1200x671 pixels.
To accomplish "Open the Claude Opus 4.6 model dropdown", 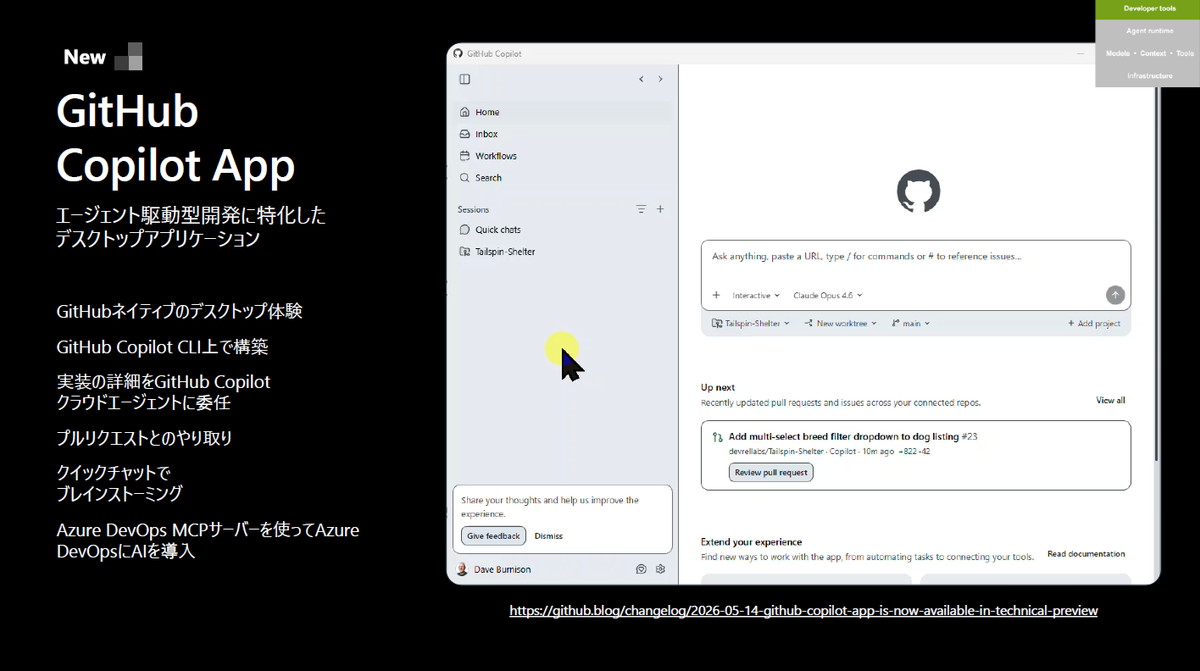I will point(828,295).
